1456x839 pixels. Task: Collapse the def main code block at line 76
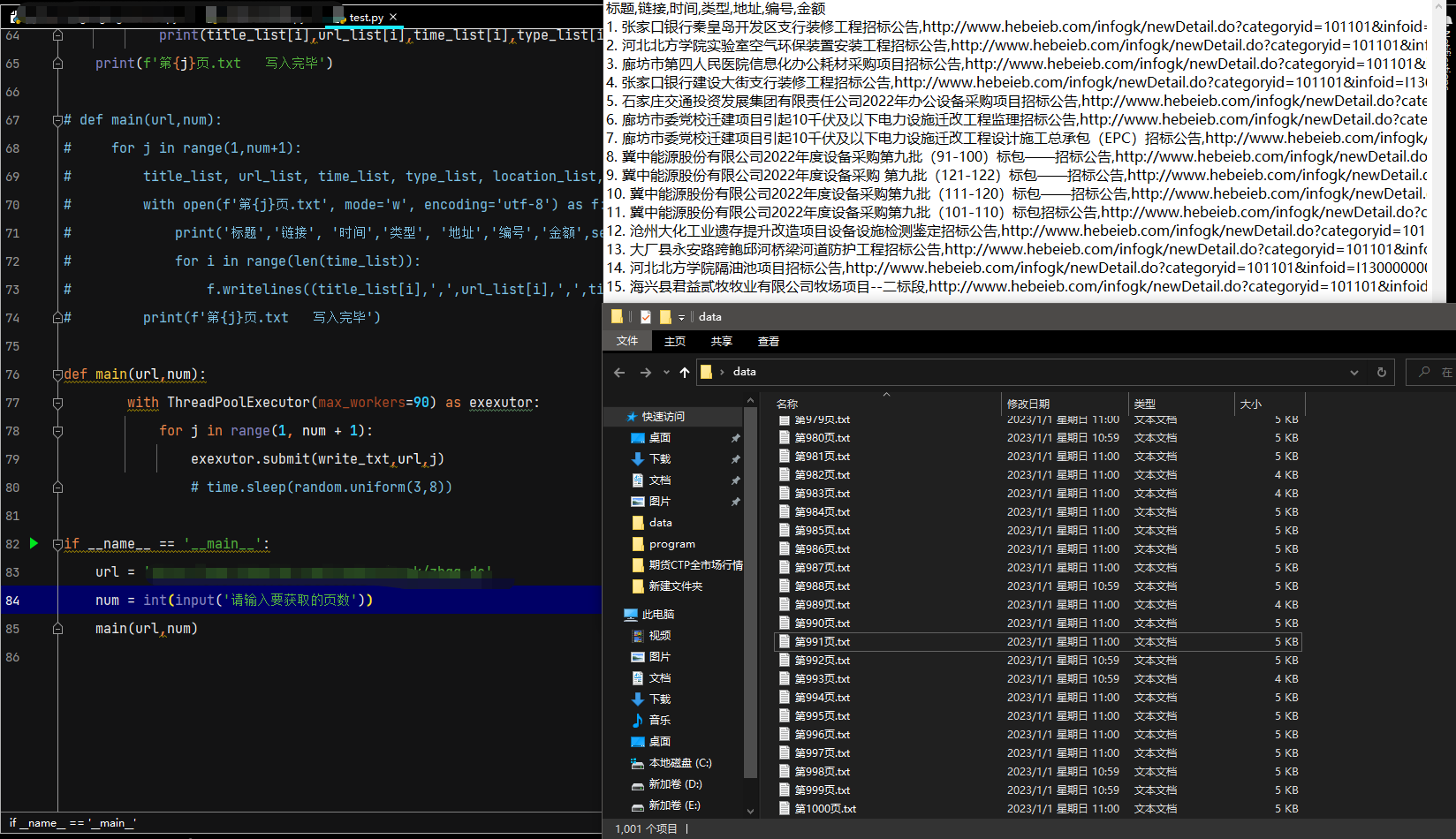[57, 374]
